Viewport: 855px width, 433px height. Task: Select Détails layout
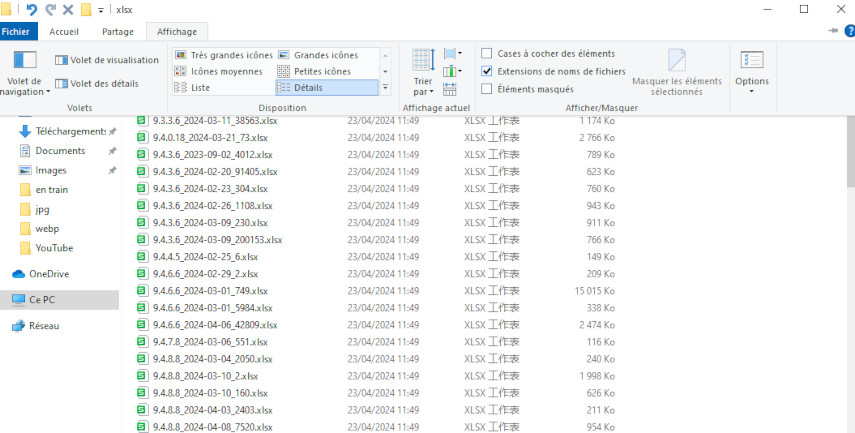pos(326,88)
